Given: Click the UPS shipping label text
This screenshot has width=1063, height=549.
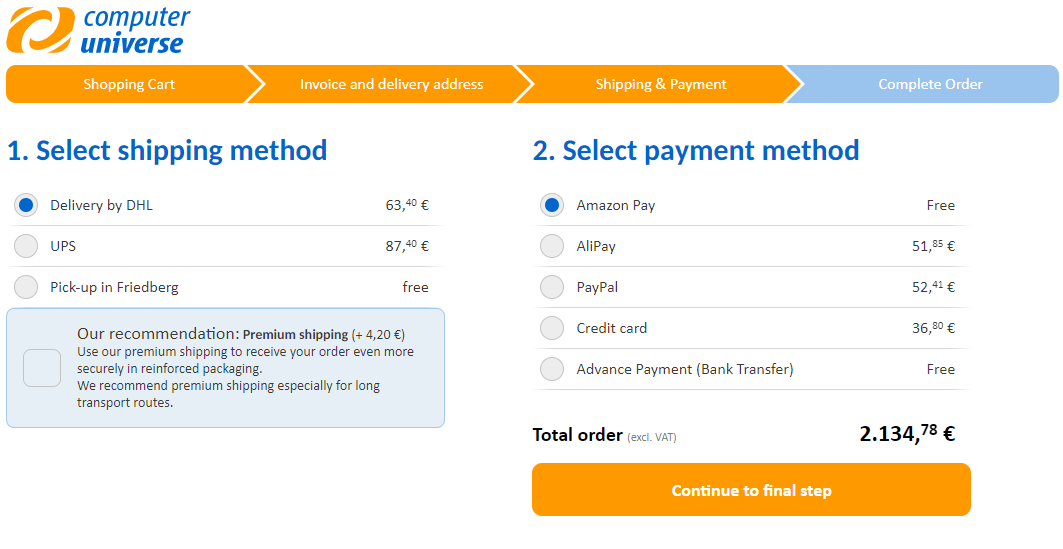Looking at the screenshot, I should coord(63,246).
